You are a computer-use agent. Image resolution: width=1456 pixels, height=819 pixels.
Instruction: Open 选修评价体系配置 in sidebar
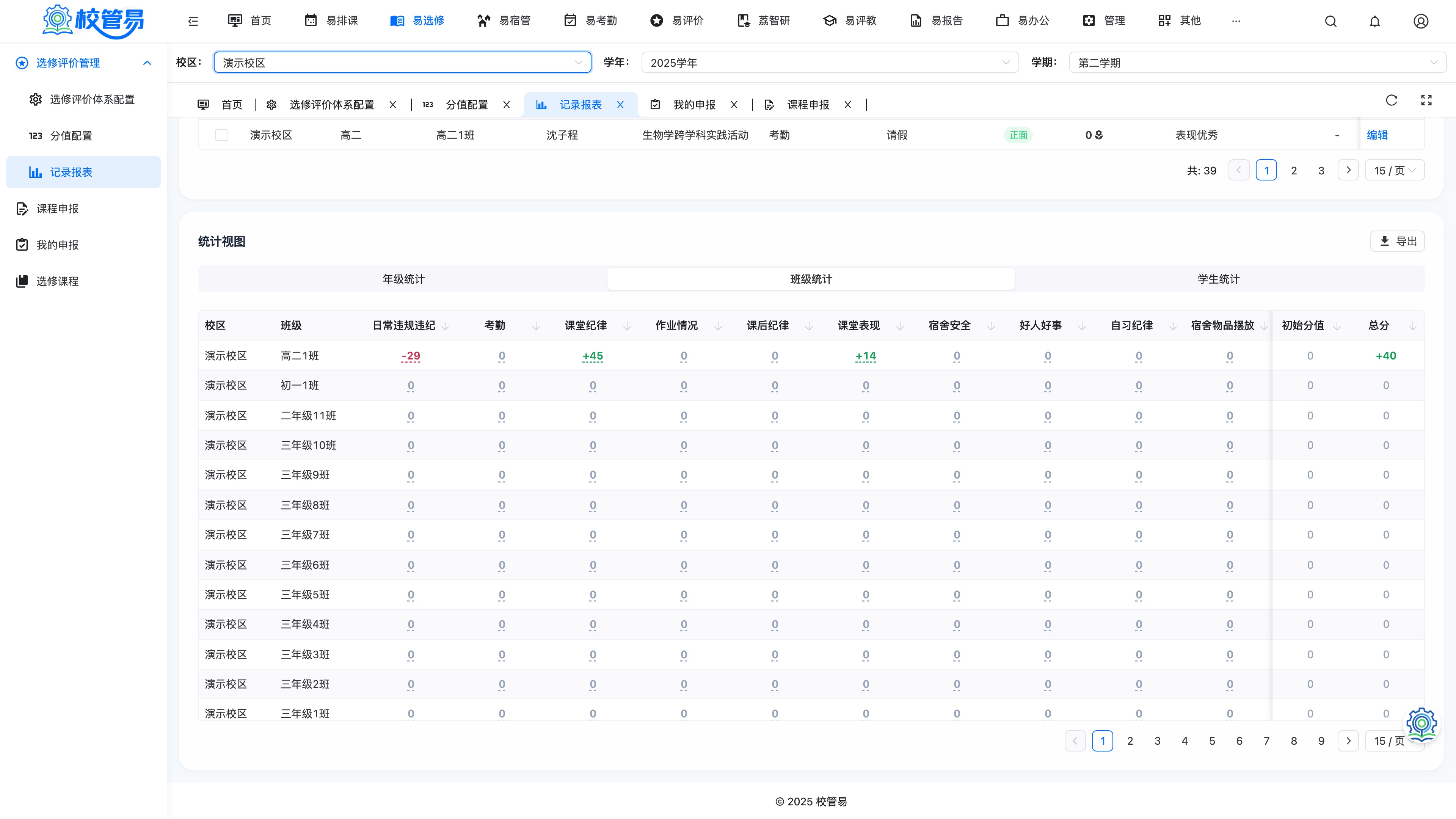(84, 99)
